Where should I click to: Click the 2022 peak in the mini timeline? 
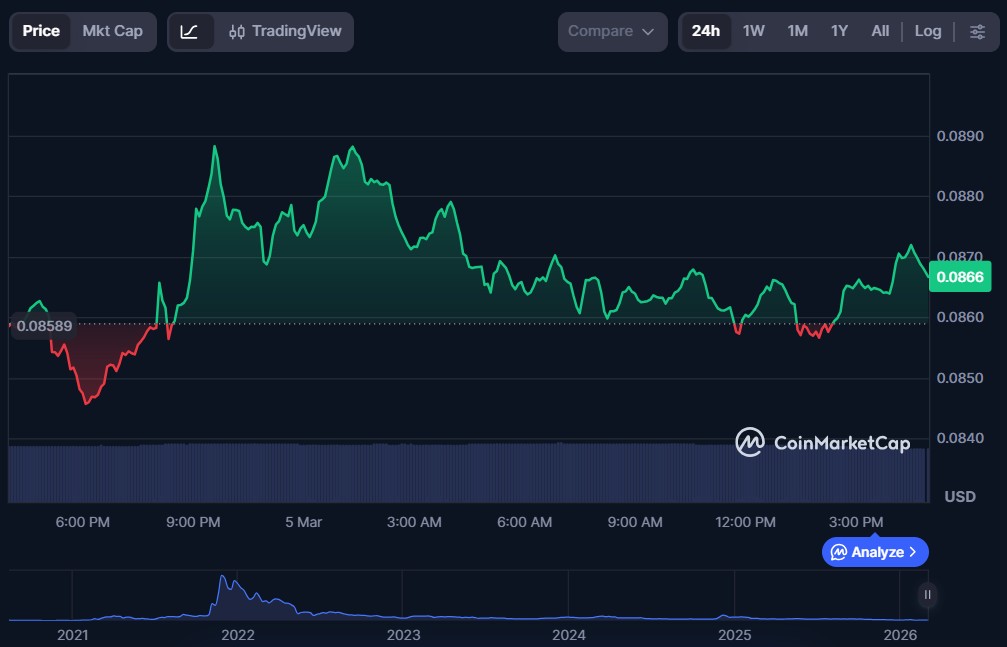tap(222, 578)
